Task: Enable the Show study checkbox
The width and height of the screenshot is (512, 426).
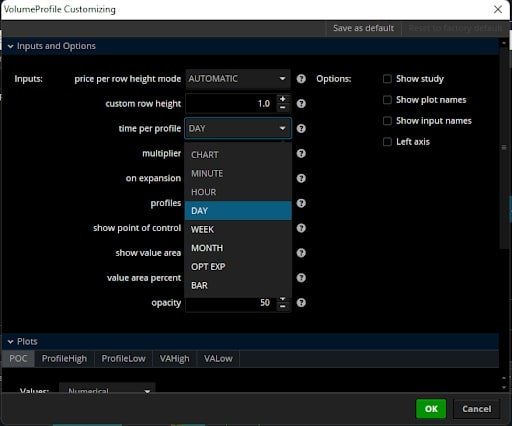Action: click(387, 79)
